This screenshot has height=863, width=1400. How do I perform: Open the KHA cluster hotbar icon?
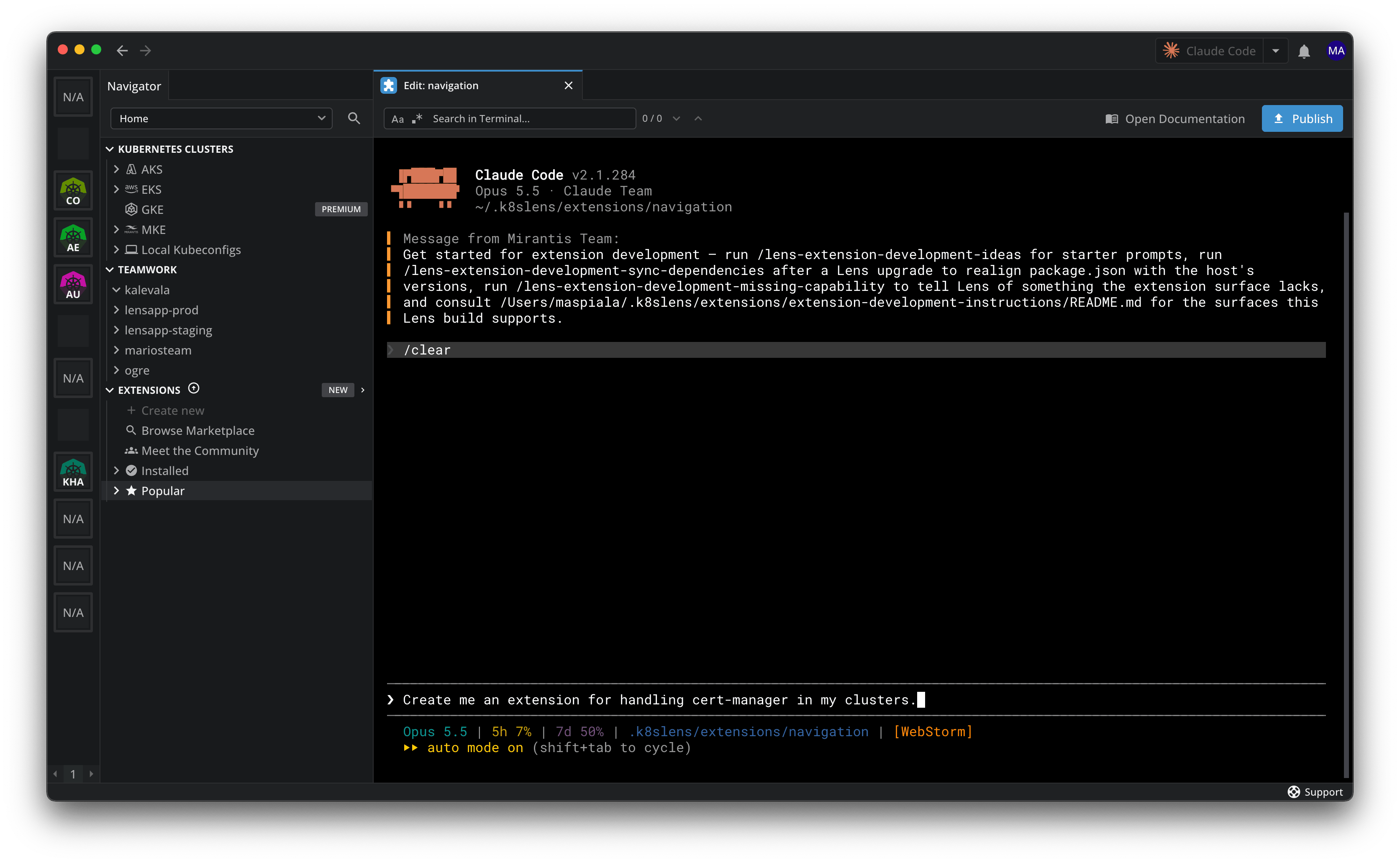coord(73,472)
